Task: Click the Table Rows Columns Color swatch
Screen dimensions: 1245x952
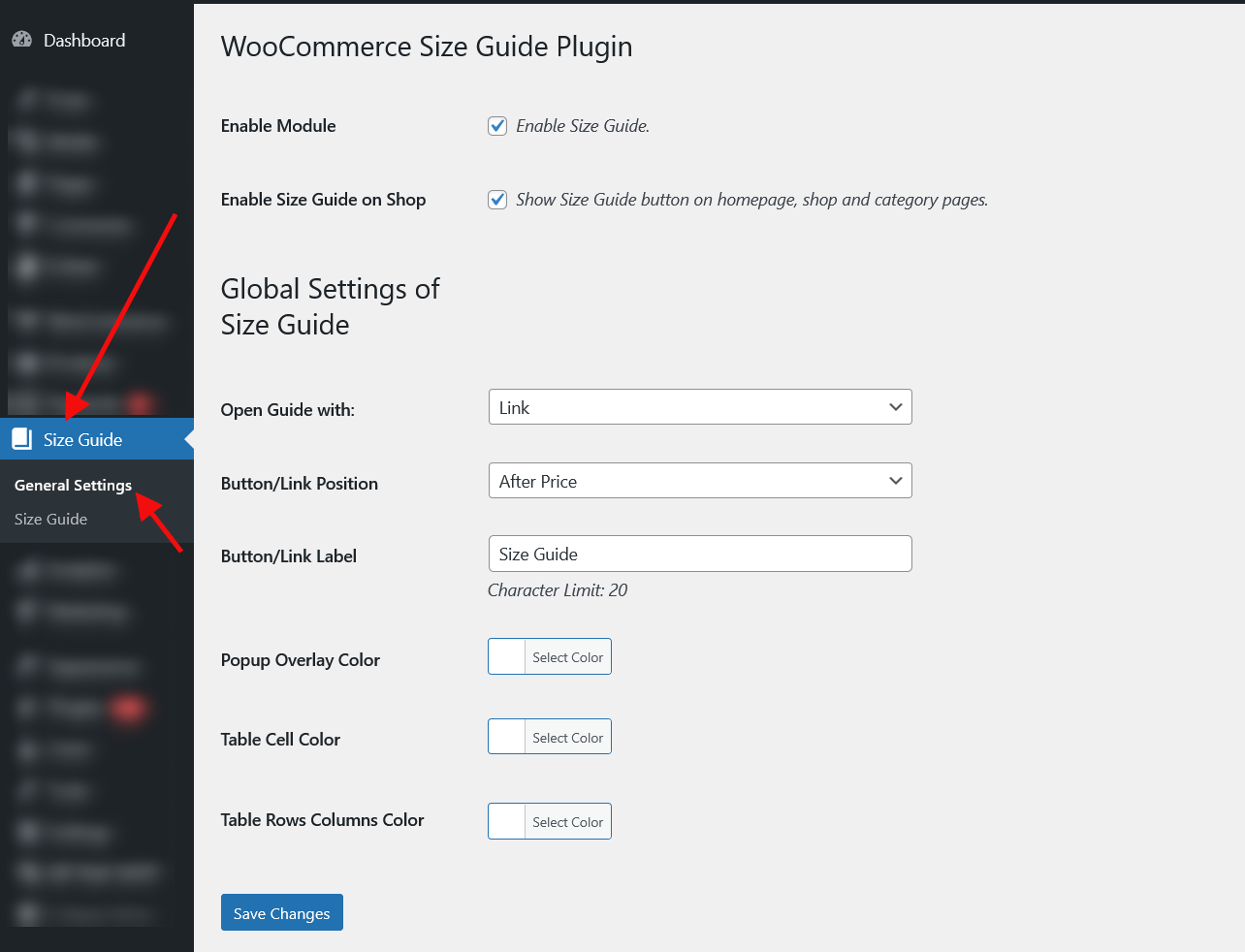Action: point(506,821)
